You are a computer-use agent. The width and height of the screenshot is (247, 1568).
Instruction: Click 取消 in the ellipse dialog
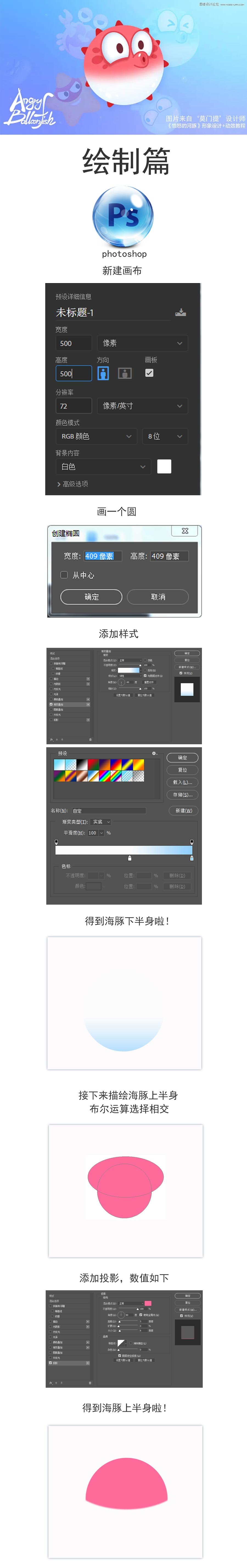pos(158,597)
